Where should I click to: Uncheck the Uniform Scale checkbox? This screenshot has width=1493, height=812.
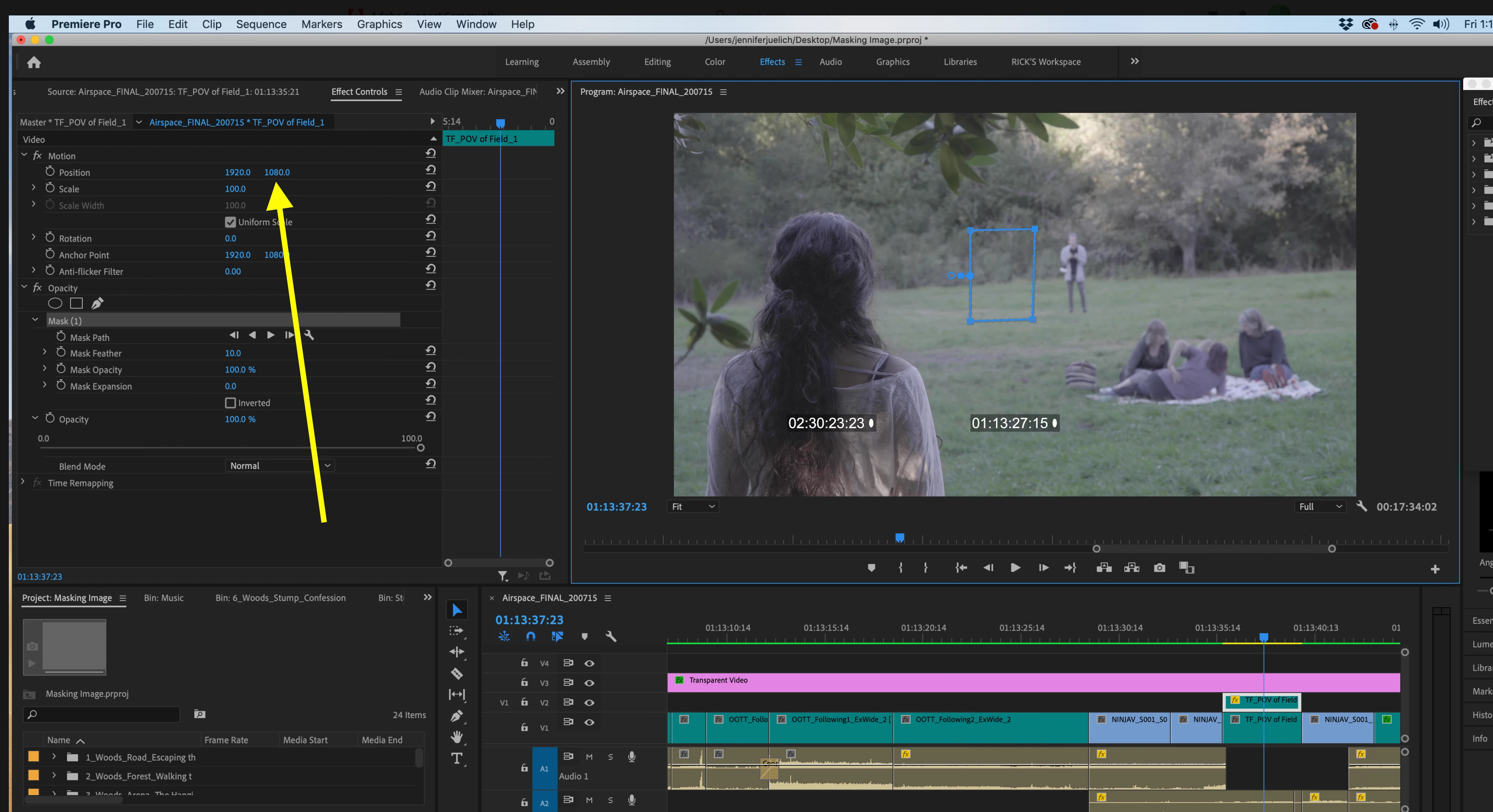[x=231, y=222]
